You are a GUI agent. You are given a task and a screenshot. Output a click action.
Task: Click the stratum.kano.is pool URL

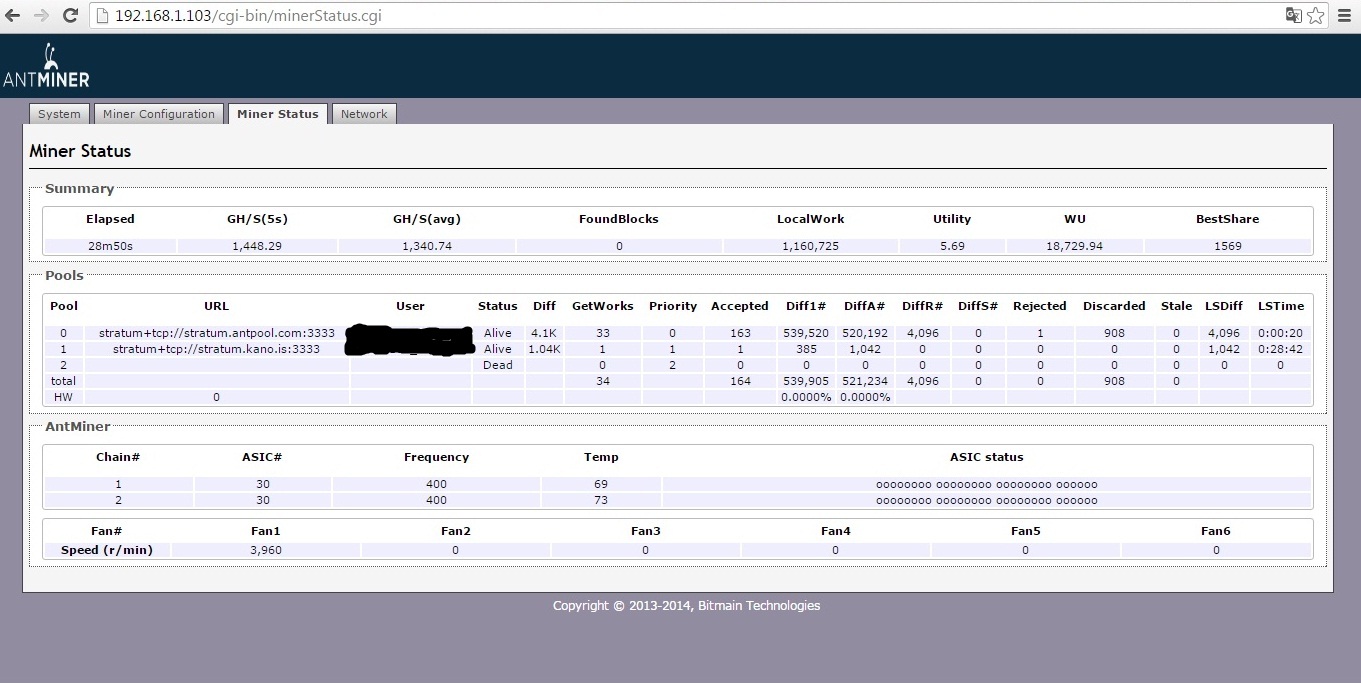click(216, 349)
